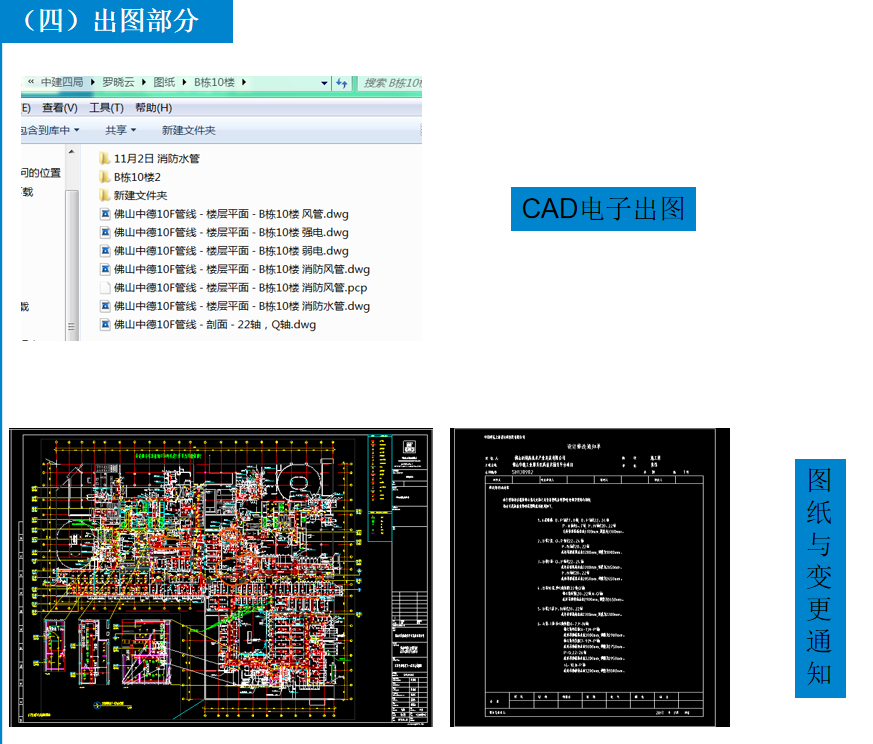This screenshot has width=873, height=744.
Task: Open the 风管.dwg file via its DWG icon
Action: tap(106, 214)
